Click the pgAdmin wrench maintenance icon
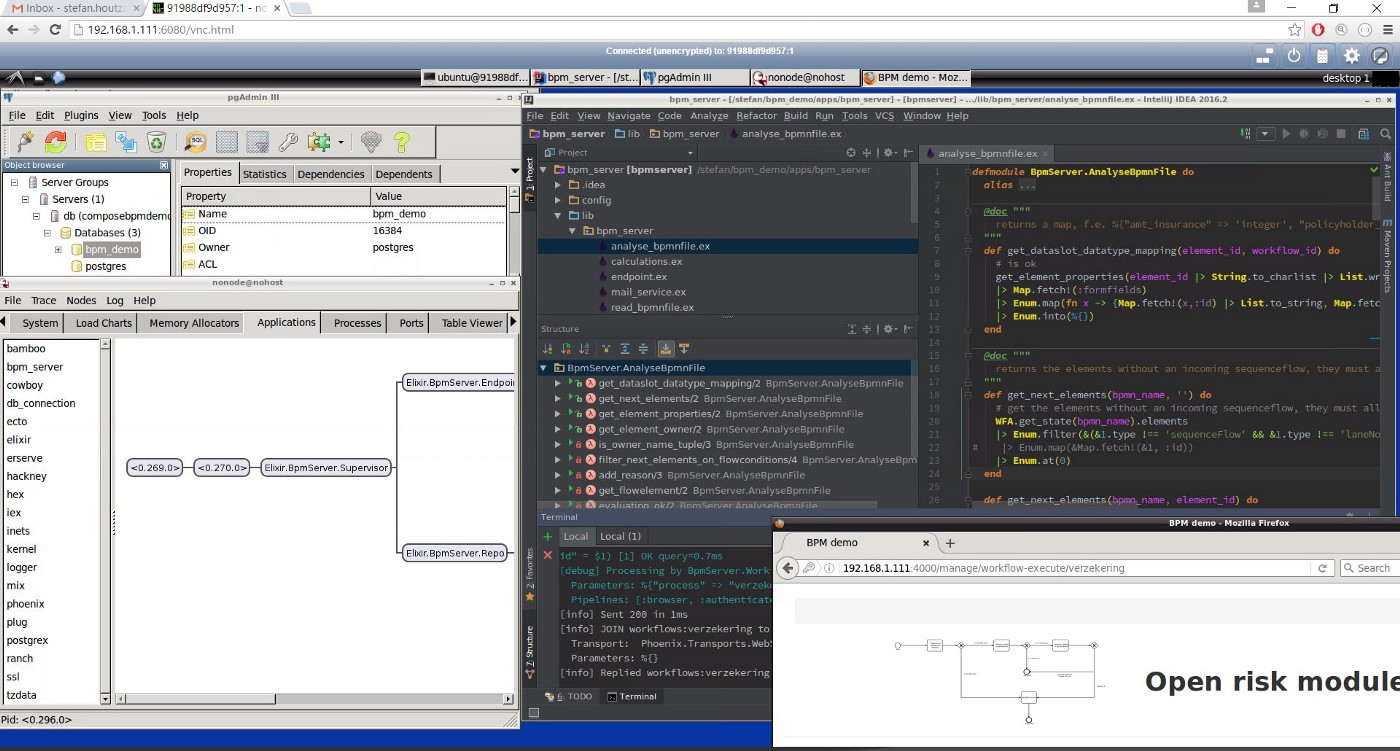1400x751 pixels. tap(288, 142)
